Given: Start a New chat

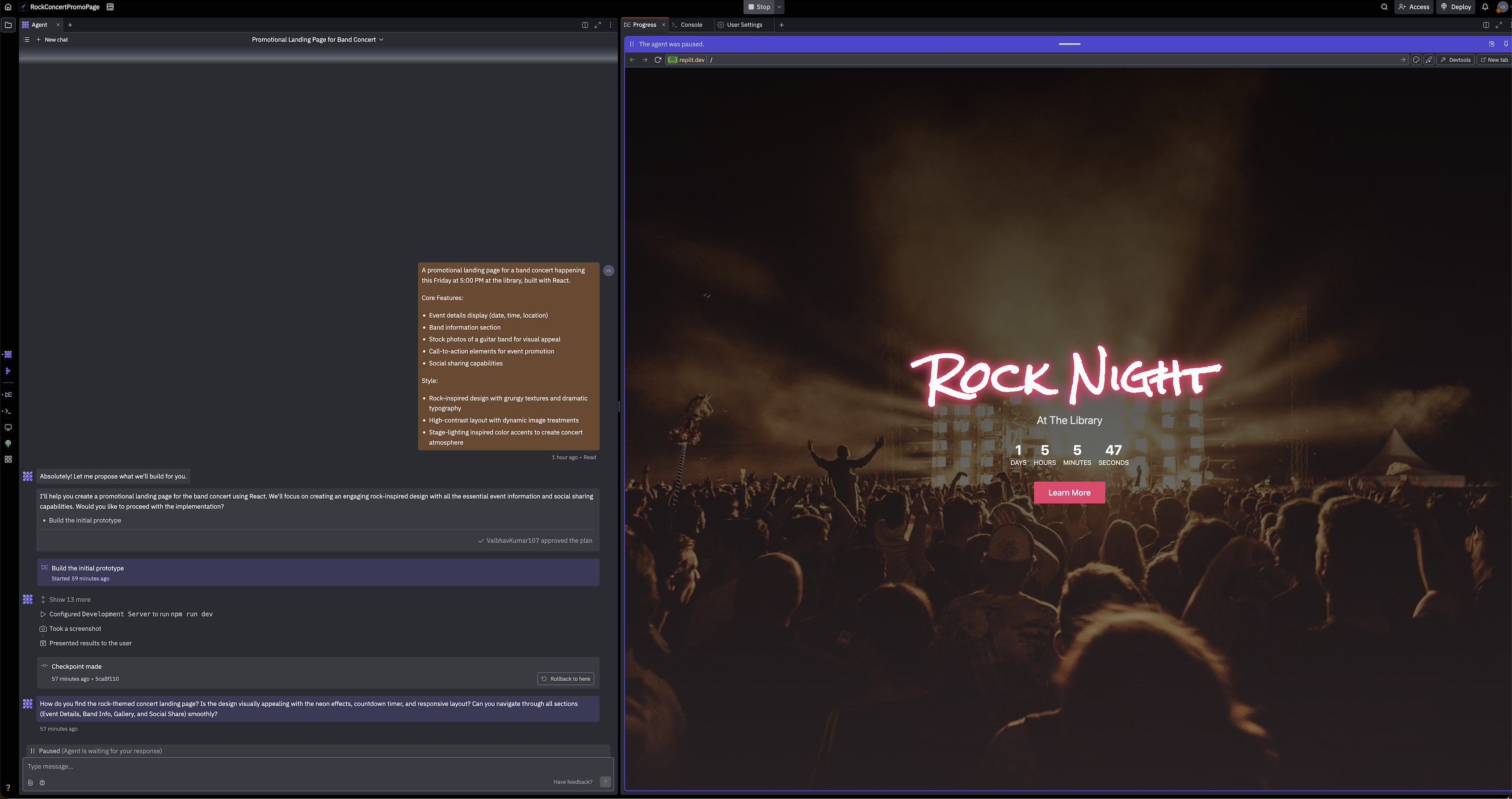Looking at the screenshot, I should click(52, 40).
